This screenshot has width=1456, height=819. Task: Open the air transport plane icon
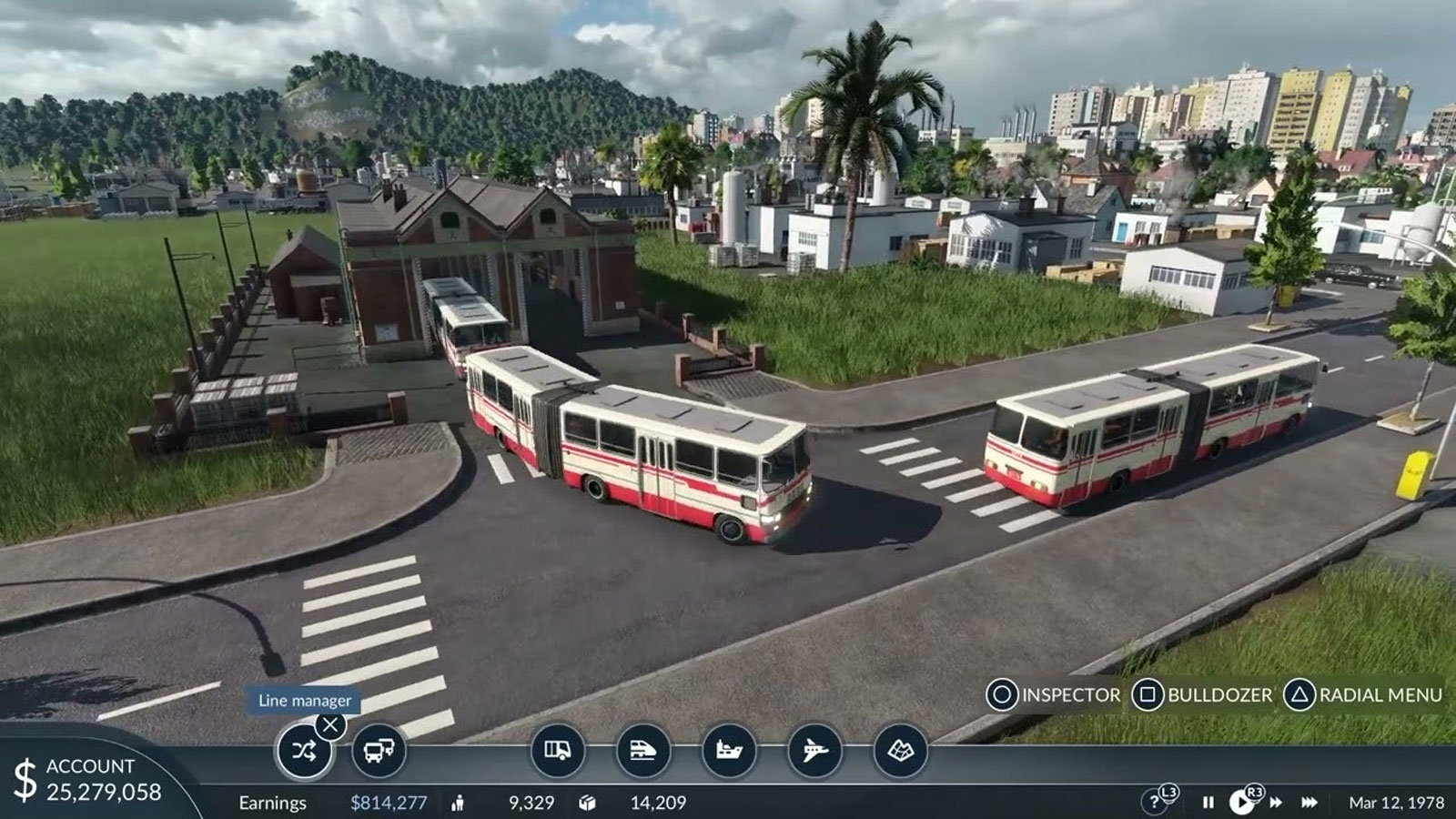tap(814, 751)
